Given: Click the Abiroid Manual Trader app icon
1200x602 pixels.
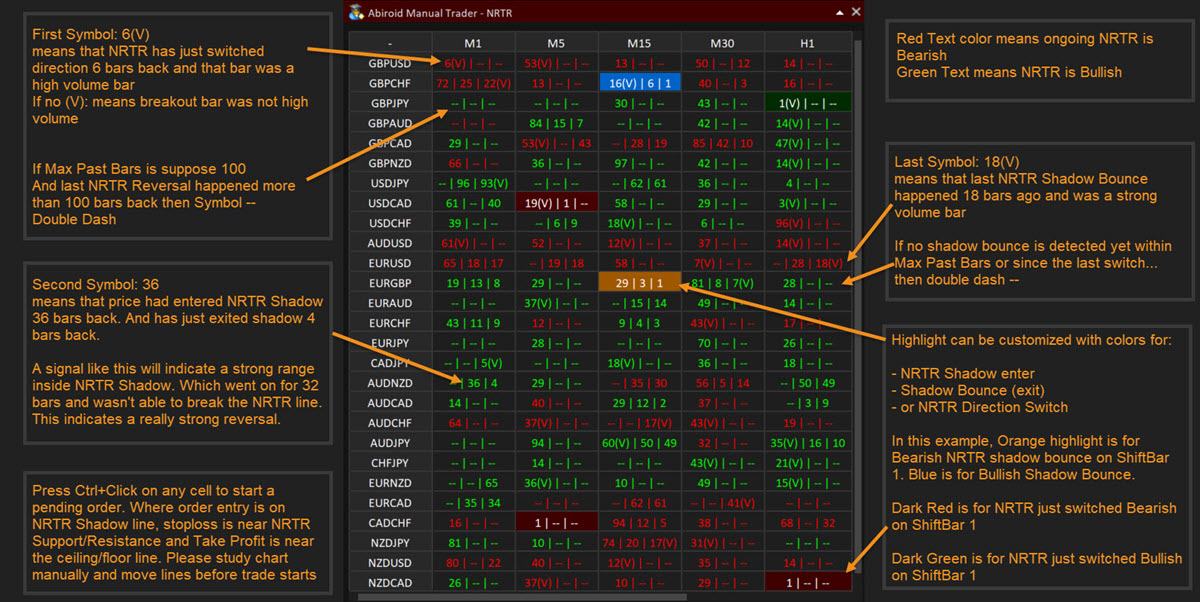Looking at the screenshot, I should [x=355, y=12].
